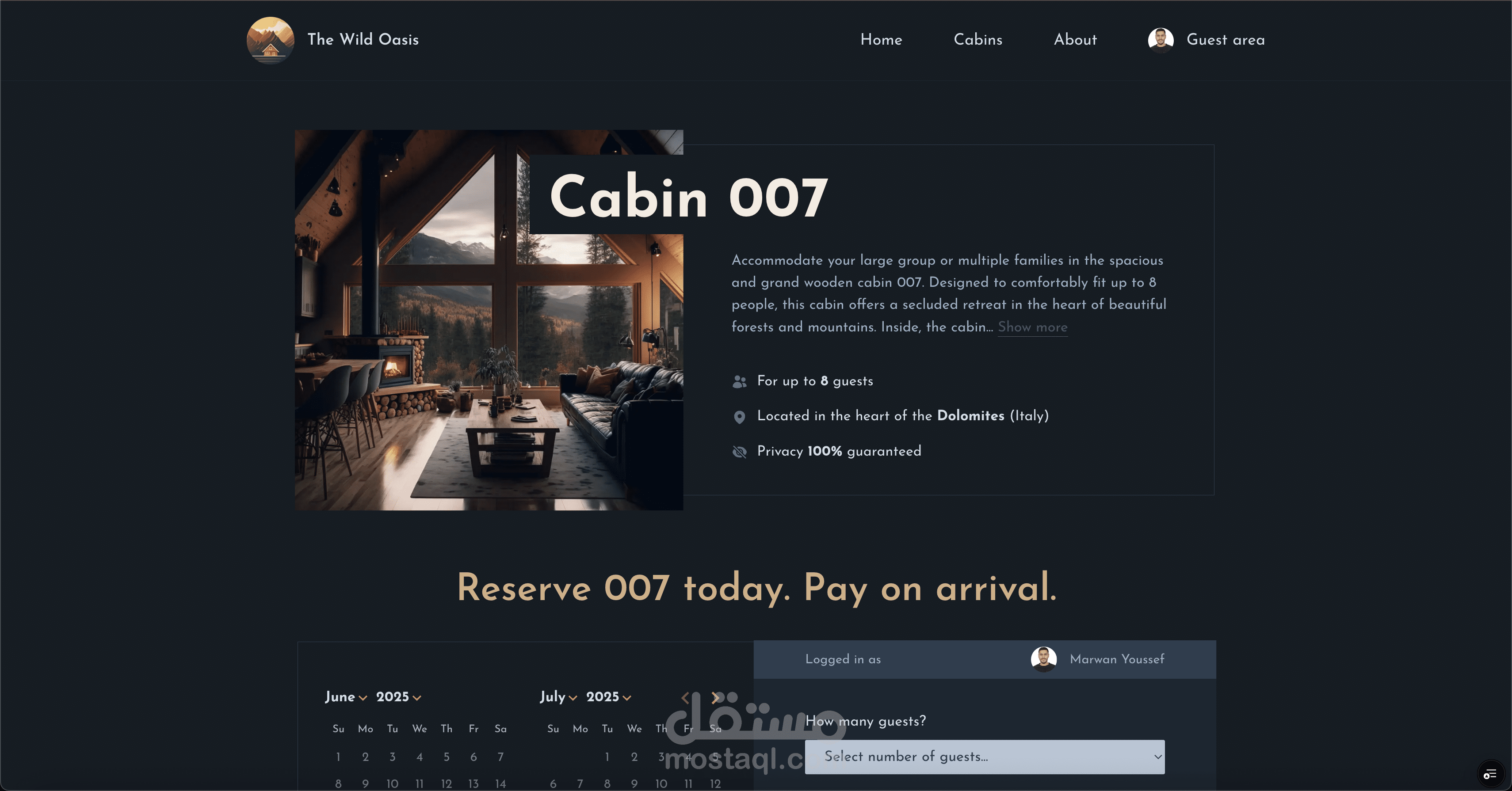Open the Guest area avatar
The width and height of the screenshot is (1512, 791).
[1161, 40]
